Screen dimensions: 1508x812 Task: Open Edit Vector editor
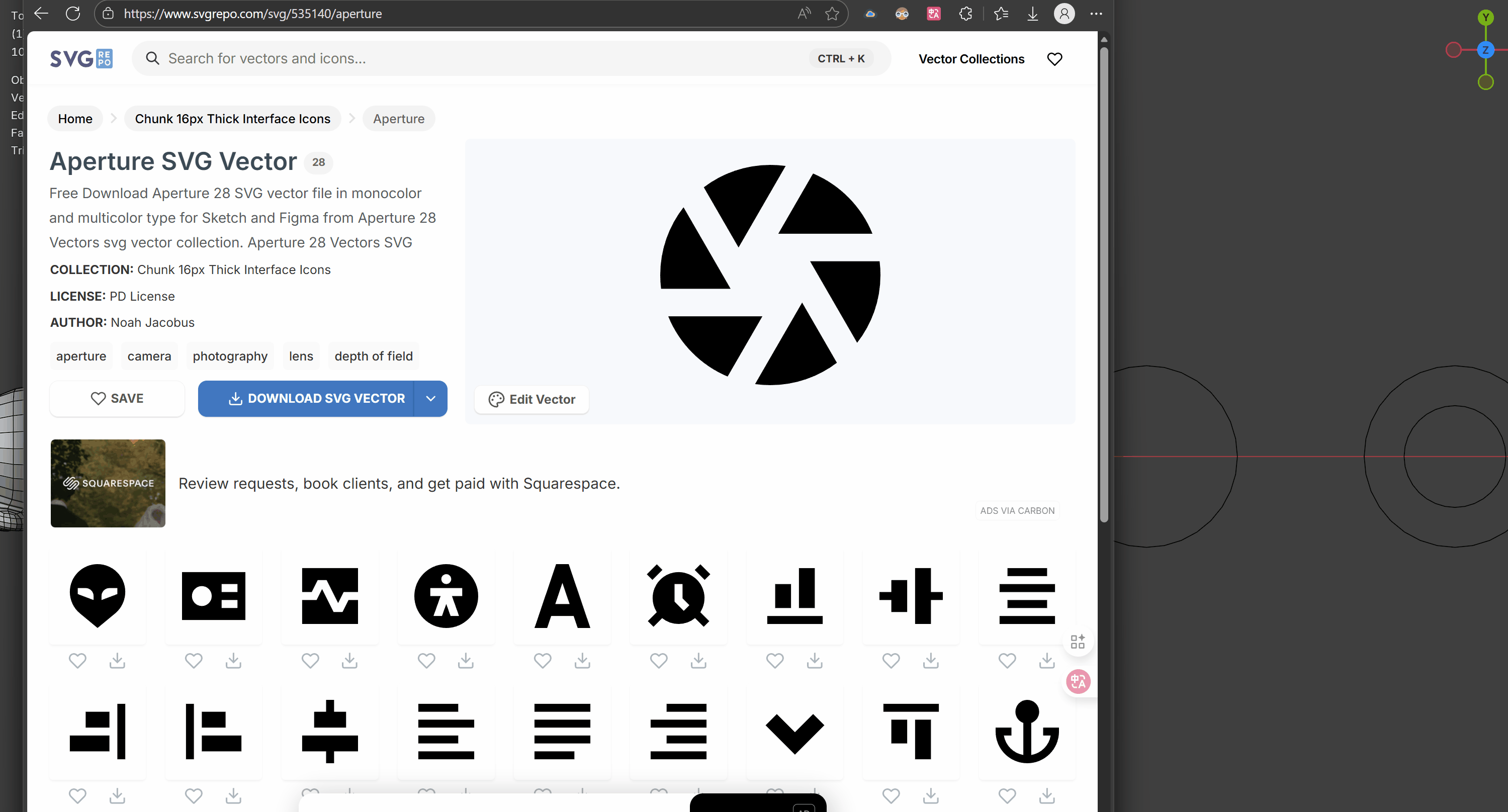click(531, 399)
